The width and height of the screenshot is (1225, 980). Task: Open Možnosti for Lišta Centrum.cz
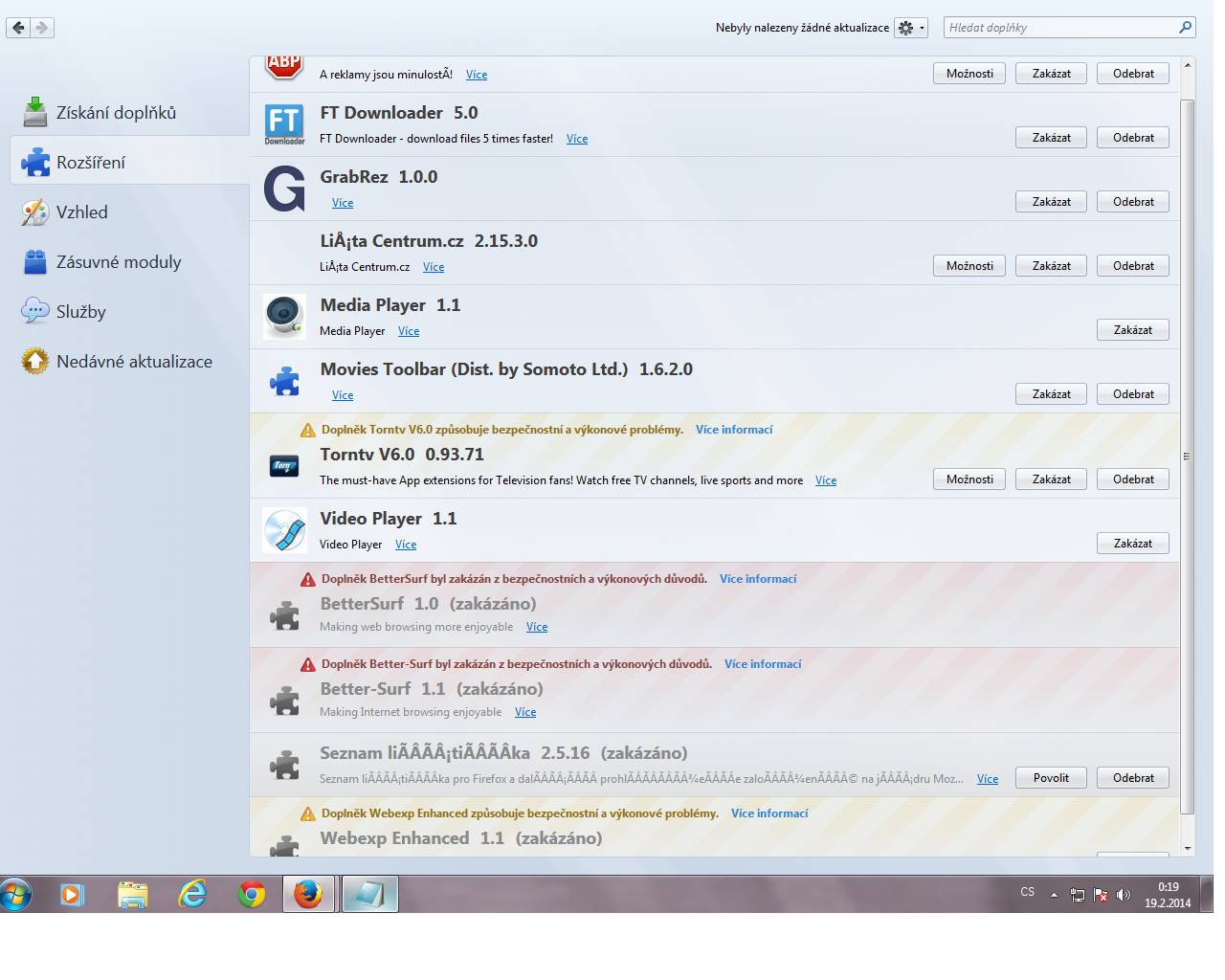coord(969,266)
